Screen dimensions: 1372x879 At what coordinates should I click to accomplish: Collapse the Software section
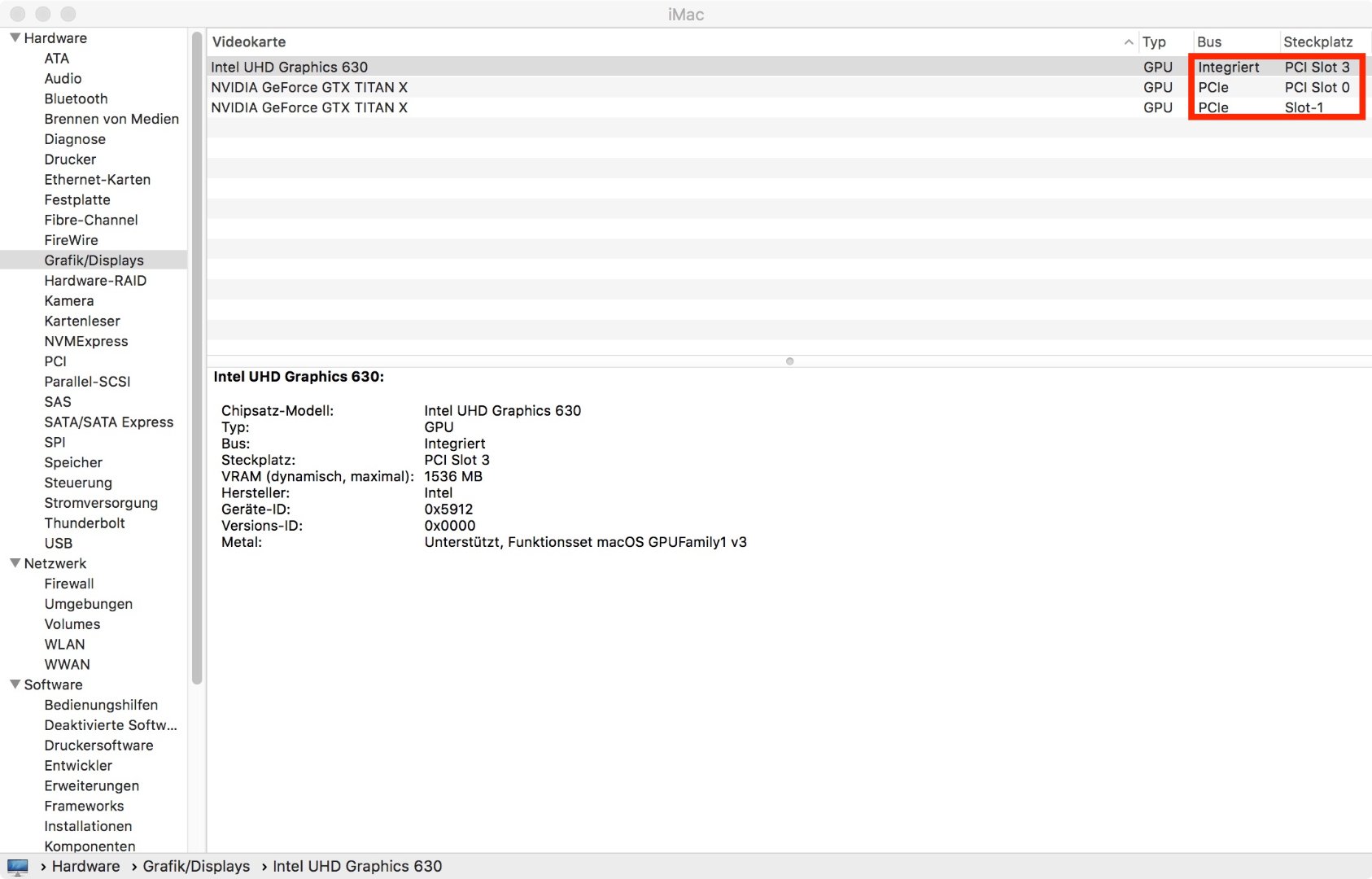[15, 684]
